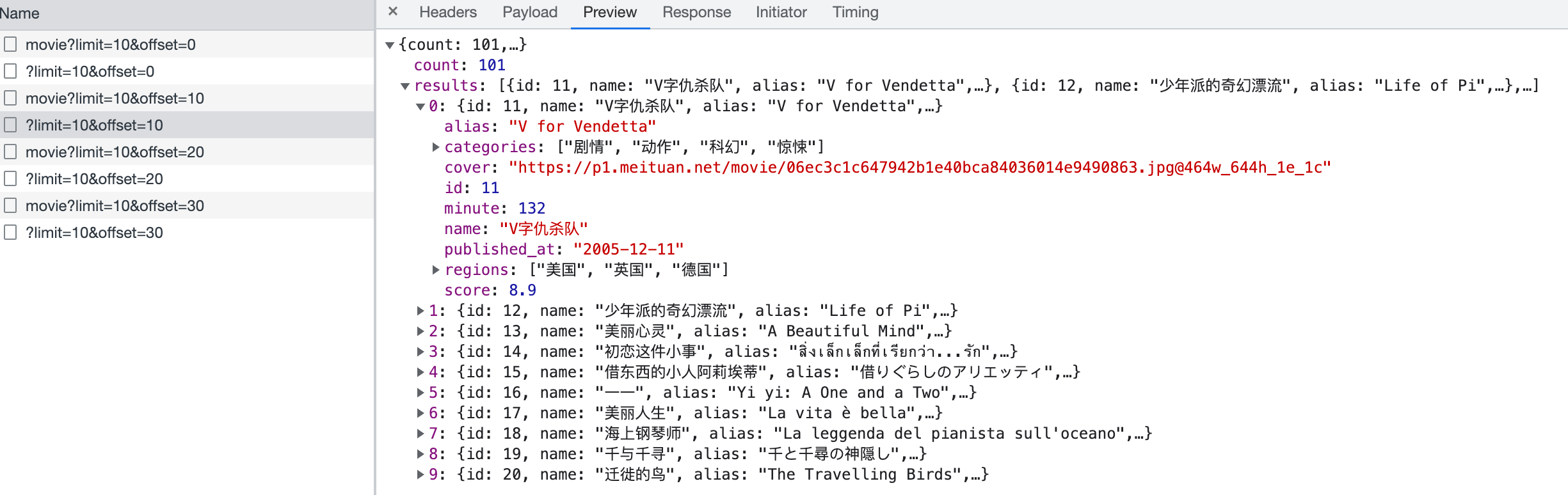
Task: Select the Preview tab
Action: pyautogui.click(x=610, y=12)
